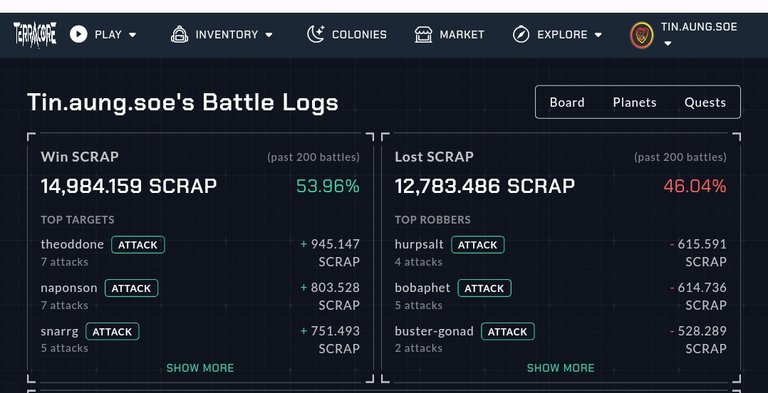
Task: Attack the player theoddone
Action: 138,245
